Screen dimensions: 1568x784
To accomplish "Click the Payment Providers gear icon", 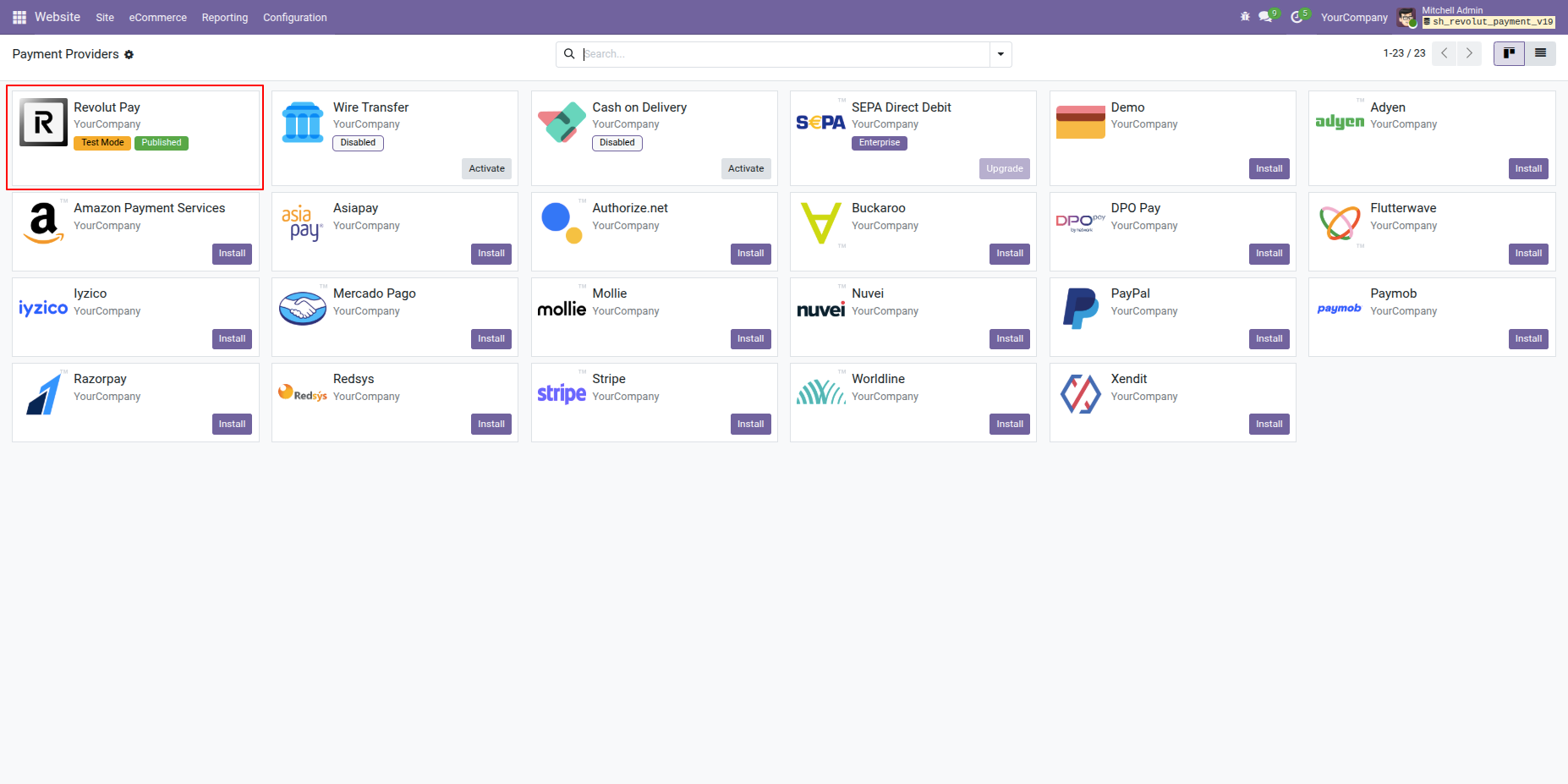I will pos(129,54).
